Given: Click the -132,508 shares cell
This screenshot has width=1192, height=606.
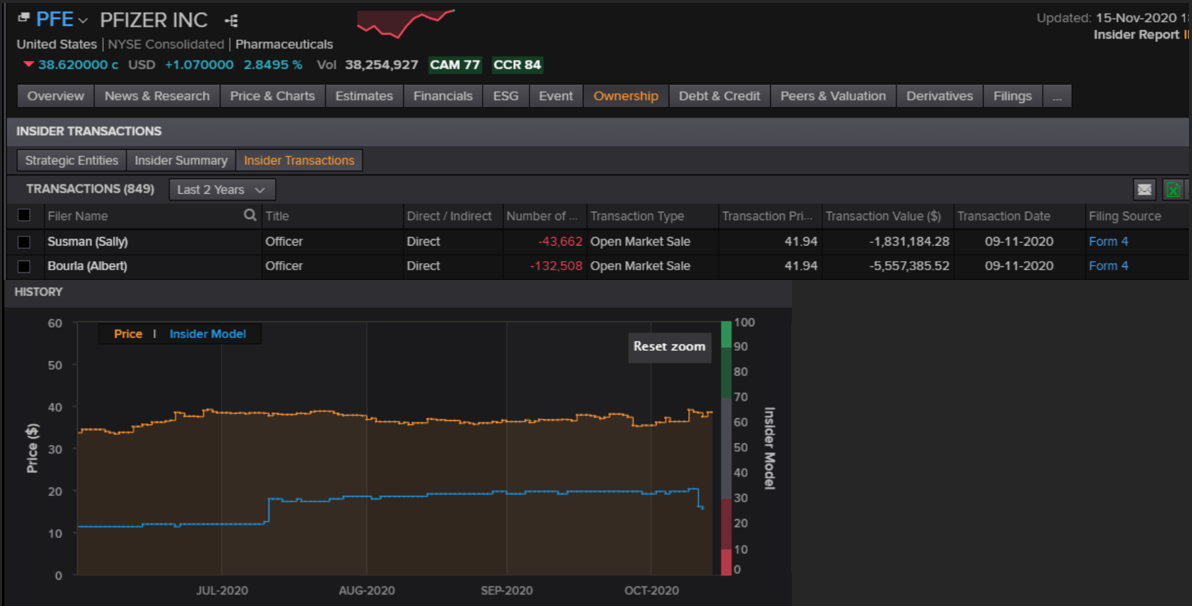Looking at the screenshot, I should (x=556, y=266).
